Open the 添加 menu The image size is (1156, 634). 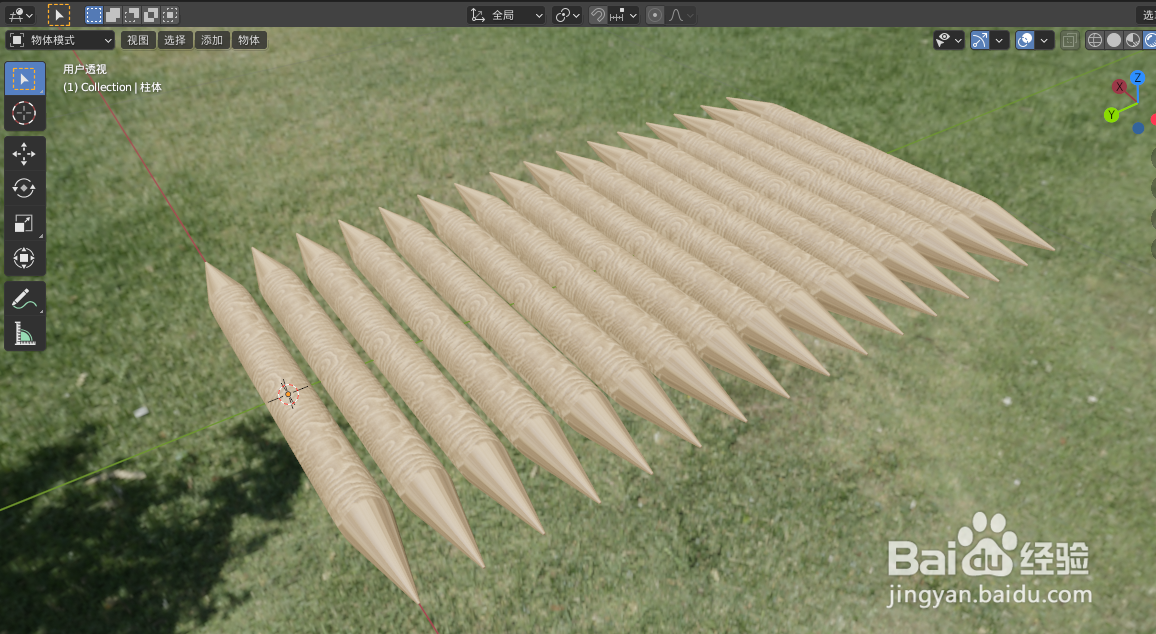coord(211,40)
